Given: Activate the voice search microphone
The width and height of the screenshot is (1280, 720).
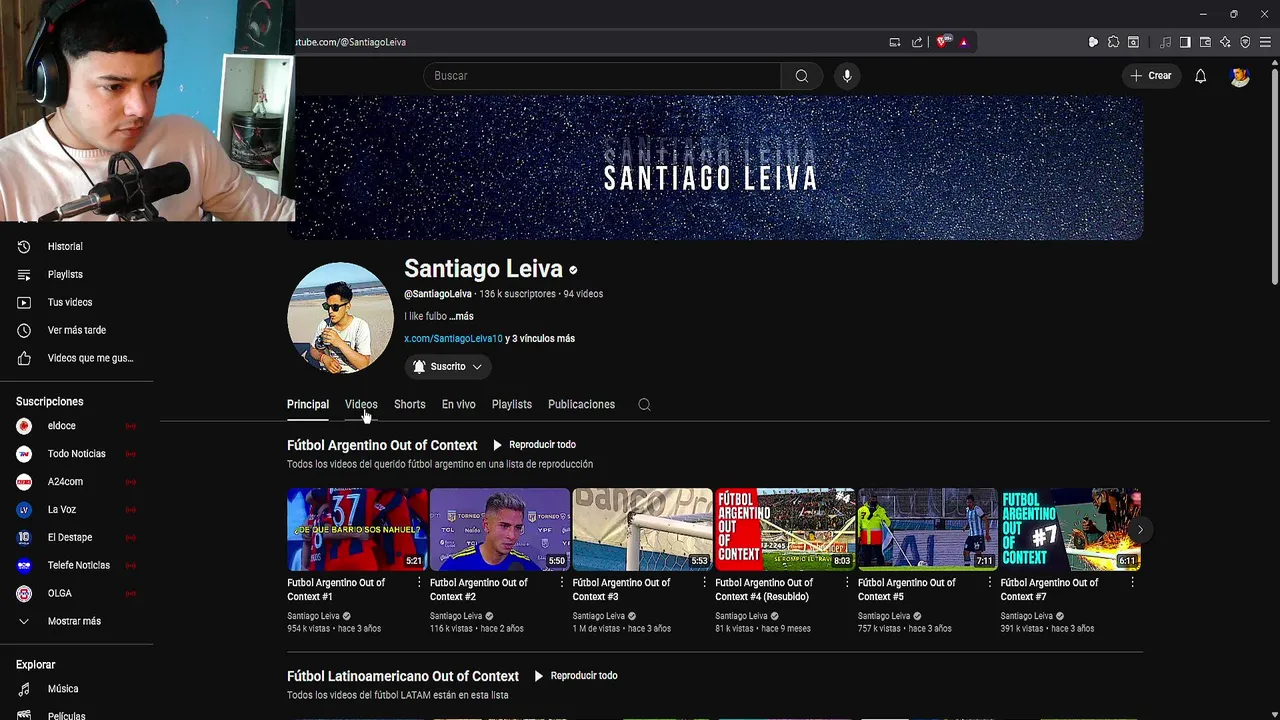Looking at the screenshot, I should pyautogui.click(x=847, y=76).
